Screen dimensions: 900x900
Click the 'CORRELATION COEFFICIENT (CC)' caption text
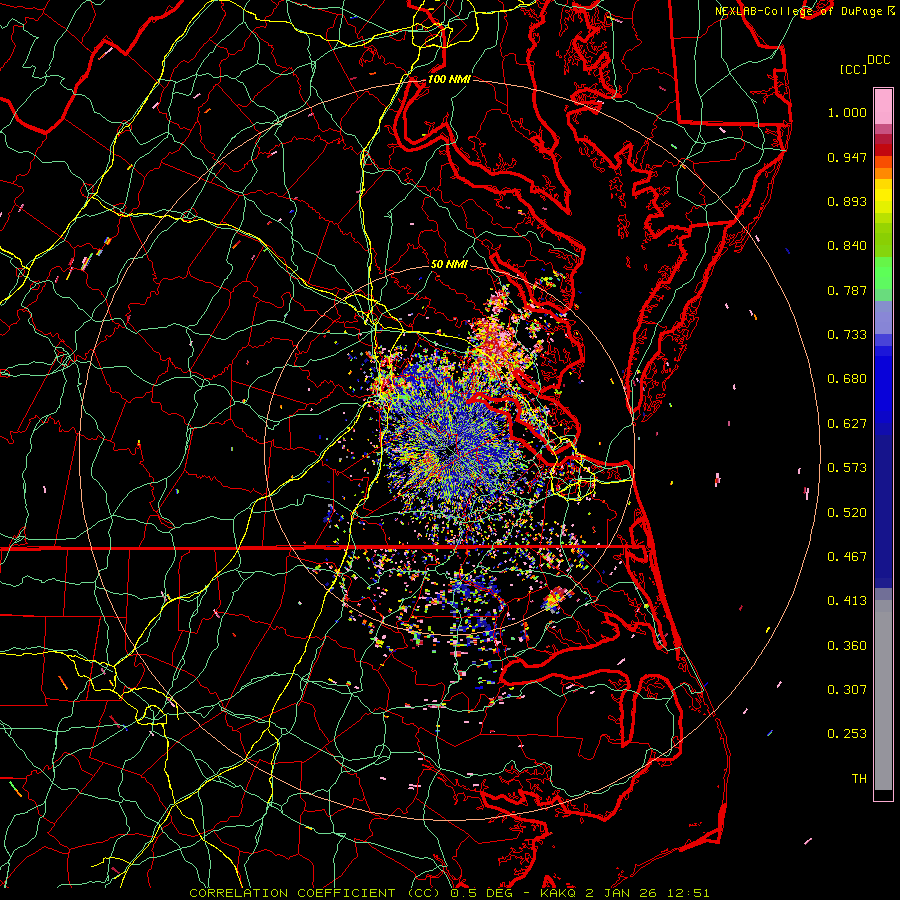click(x=315, y=893)
